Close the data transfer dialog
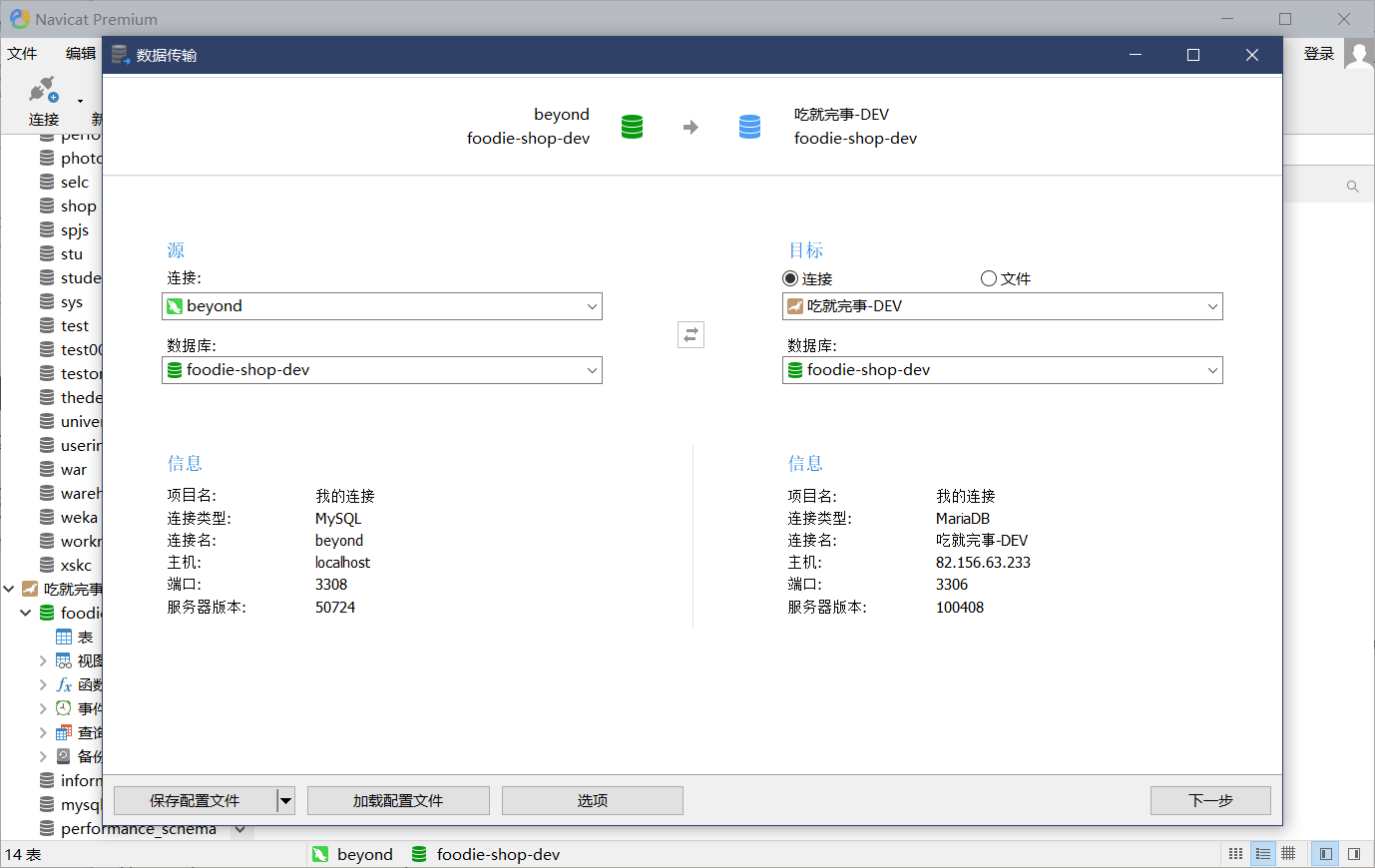Viewport: 1375px width, 868px height. 1252,55
